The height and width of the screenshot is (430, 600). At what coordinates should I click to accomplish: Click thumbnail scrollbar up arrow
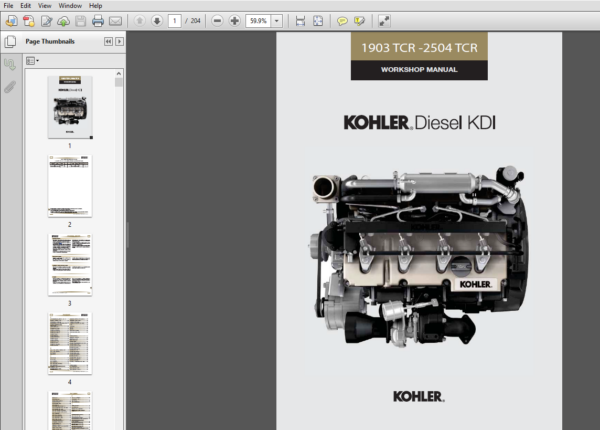119,73
